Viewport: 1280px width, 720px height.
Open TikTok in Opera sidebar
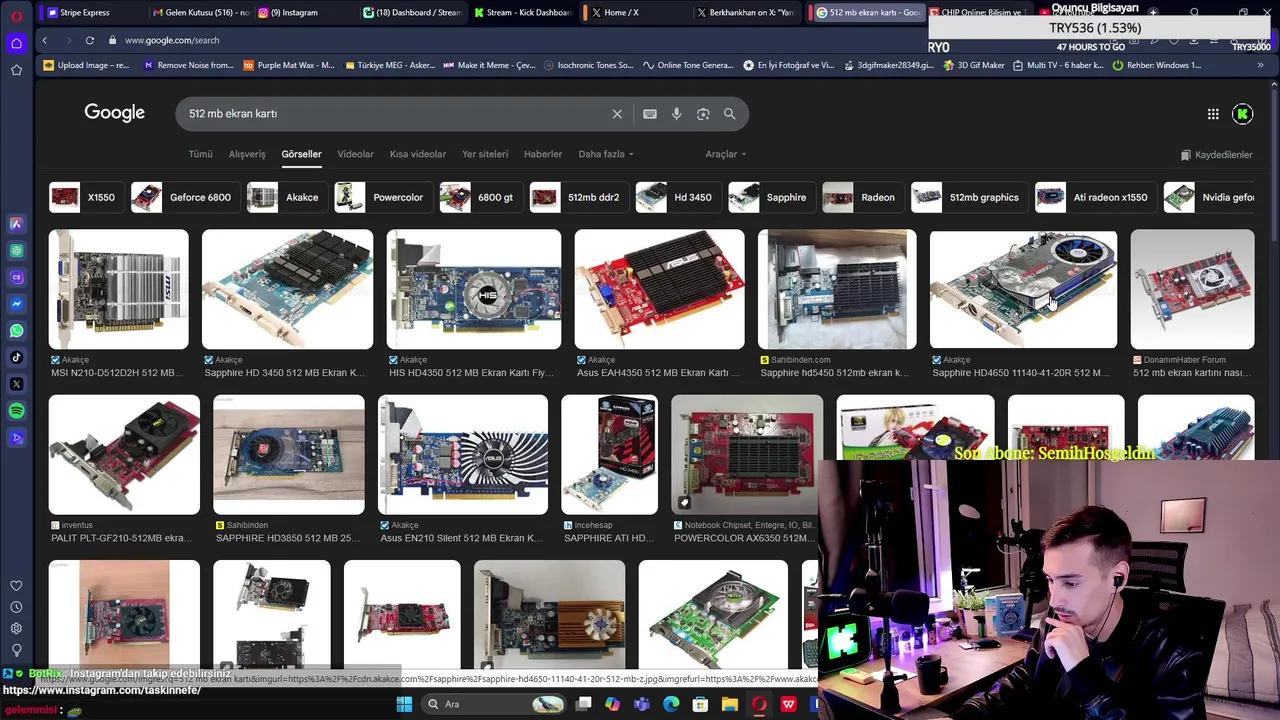(x=16, y=357)
